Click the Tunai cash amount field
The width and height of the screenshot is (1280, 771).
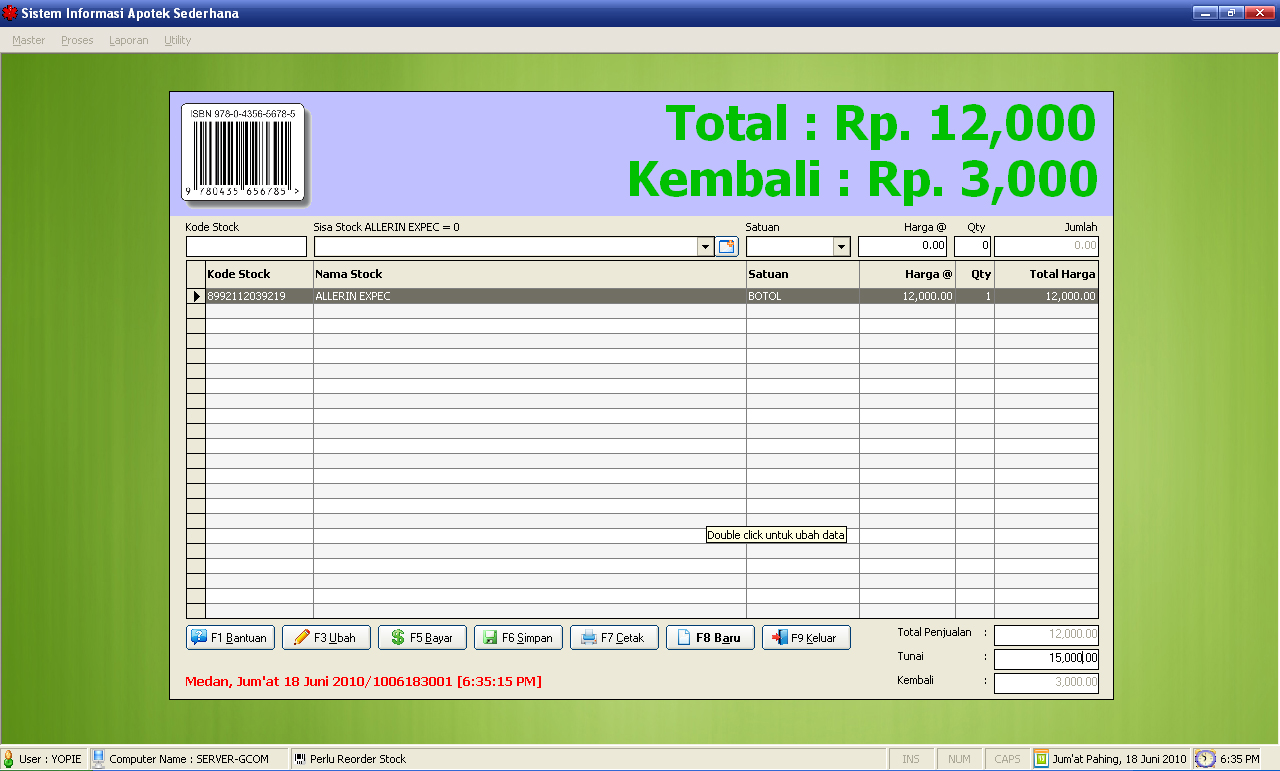[1045, 658]
